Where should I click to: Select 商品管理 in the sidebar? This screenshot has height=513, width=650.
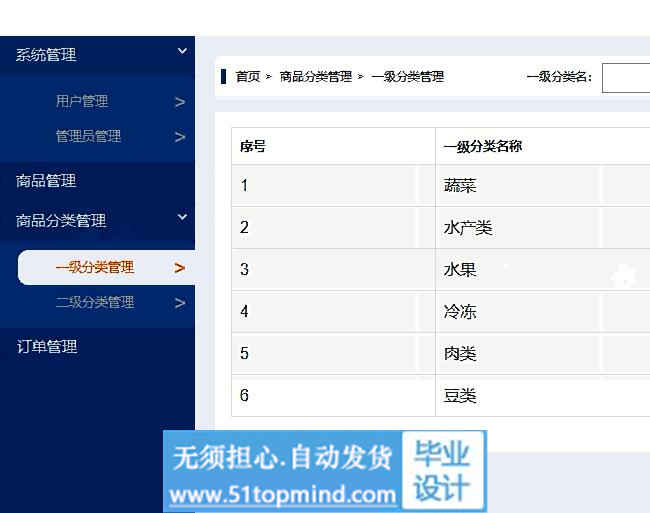46,181
